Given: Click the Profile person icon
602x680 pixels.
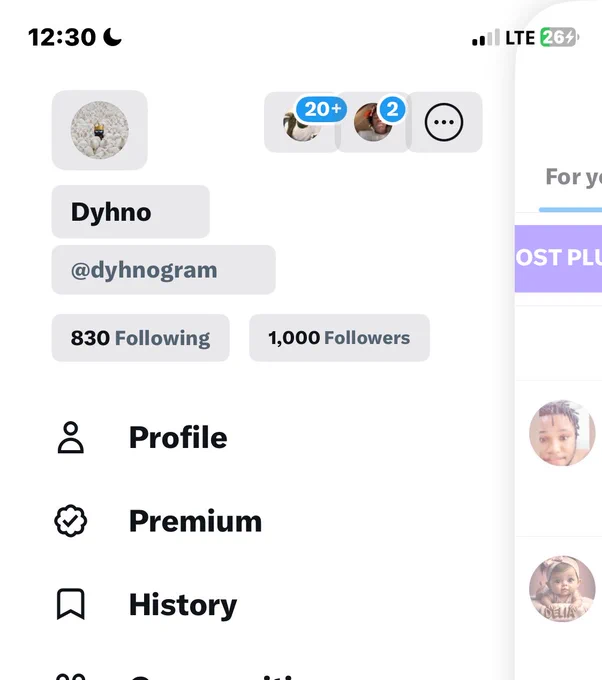Looking at the screenshot, I should 71,438.
